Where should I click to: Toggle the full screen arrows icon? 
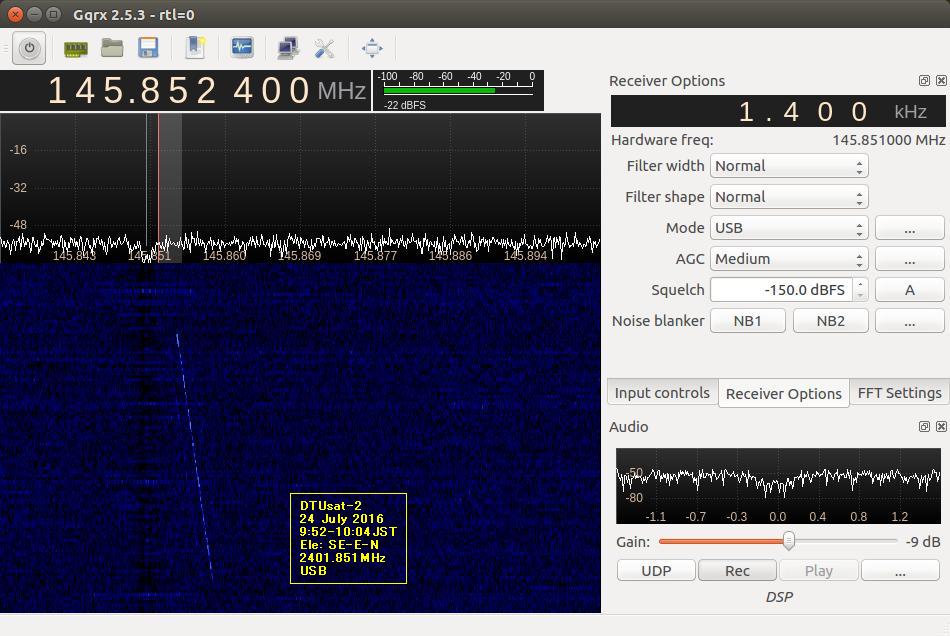[x=372, y=48]
